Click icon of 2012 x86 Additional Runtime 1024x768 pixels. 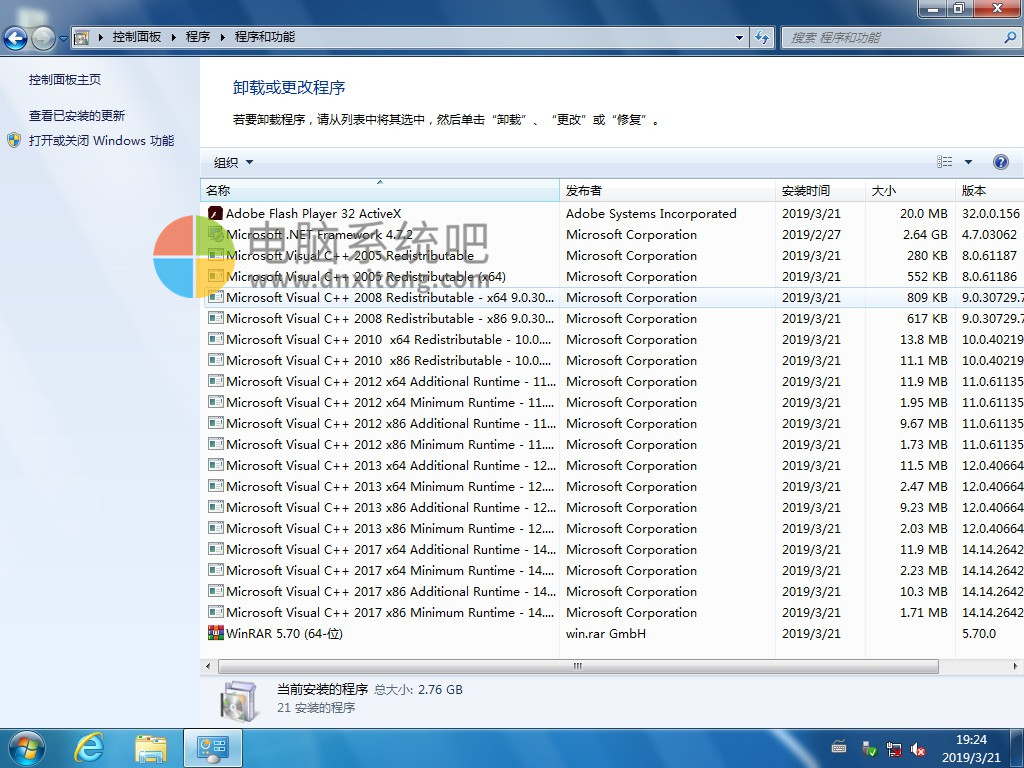click(215, 423)
